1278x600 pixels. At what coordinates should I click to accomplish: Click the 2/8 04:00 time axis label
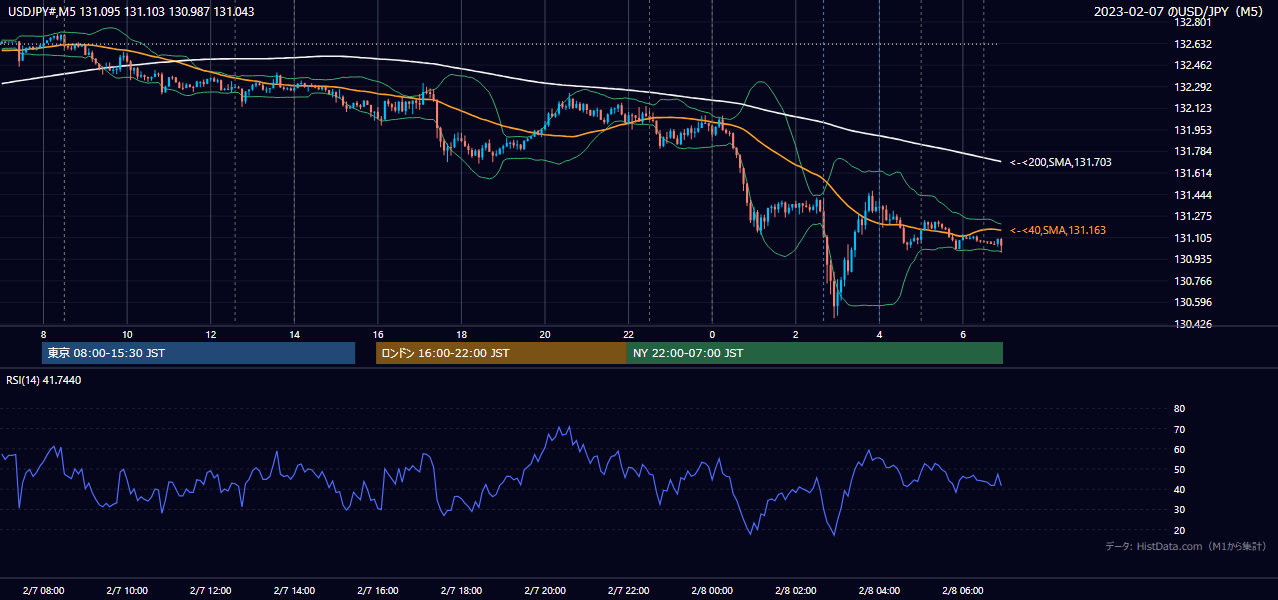[878, 591]
